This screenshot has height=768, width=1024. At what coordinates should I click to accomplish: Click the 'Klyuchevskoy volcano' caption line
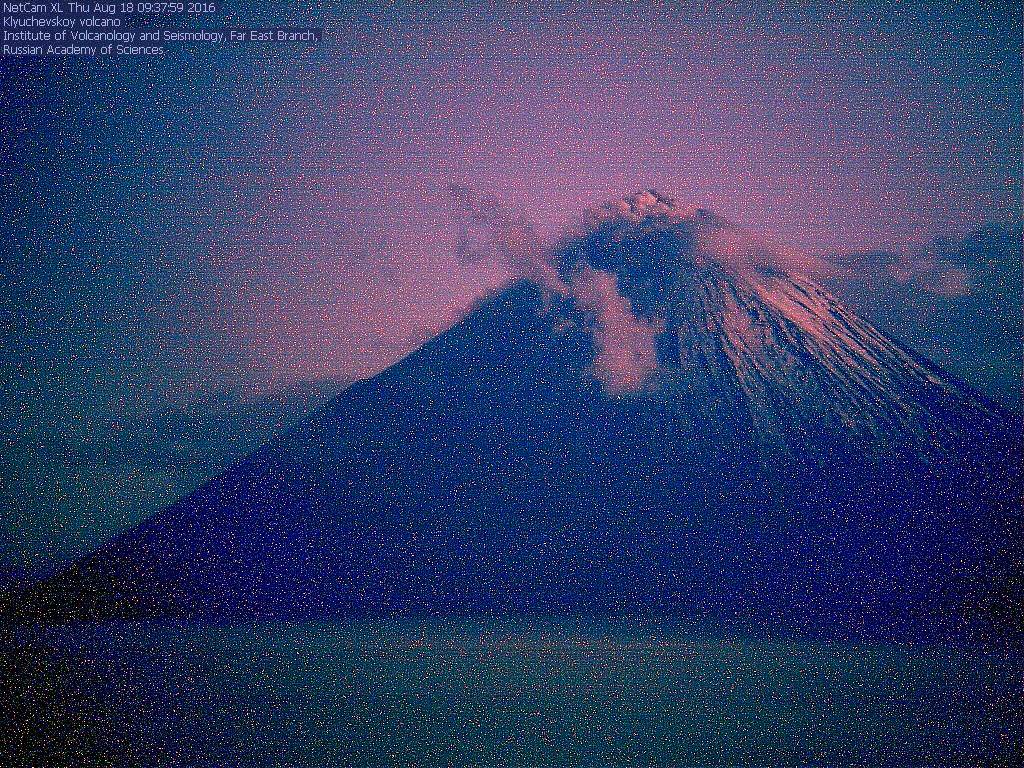point(61,22)
